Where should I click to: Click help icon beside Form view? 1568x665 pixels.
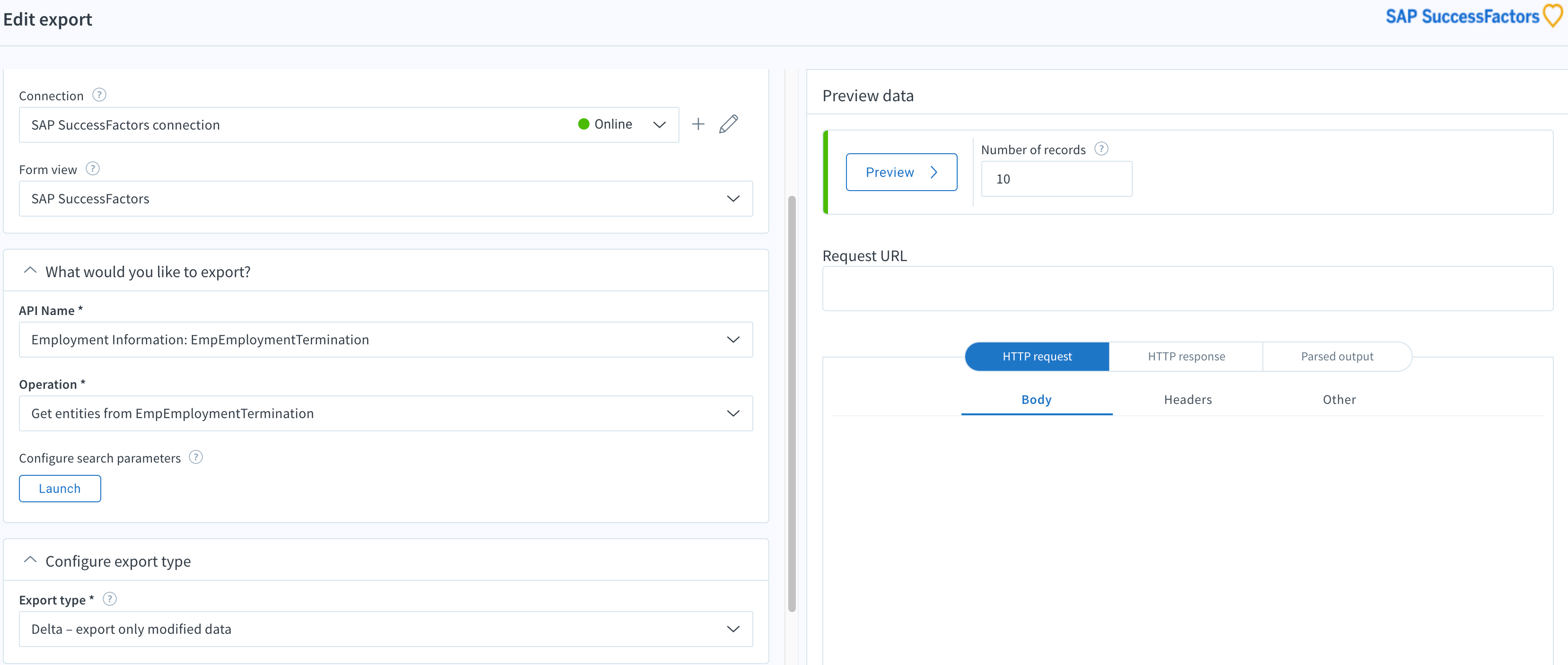tap(93, 168)
